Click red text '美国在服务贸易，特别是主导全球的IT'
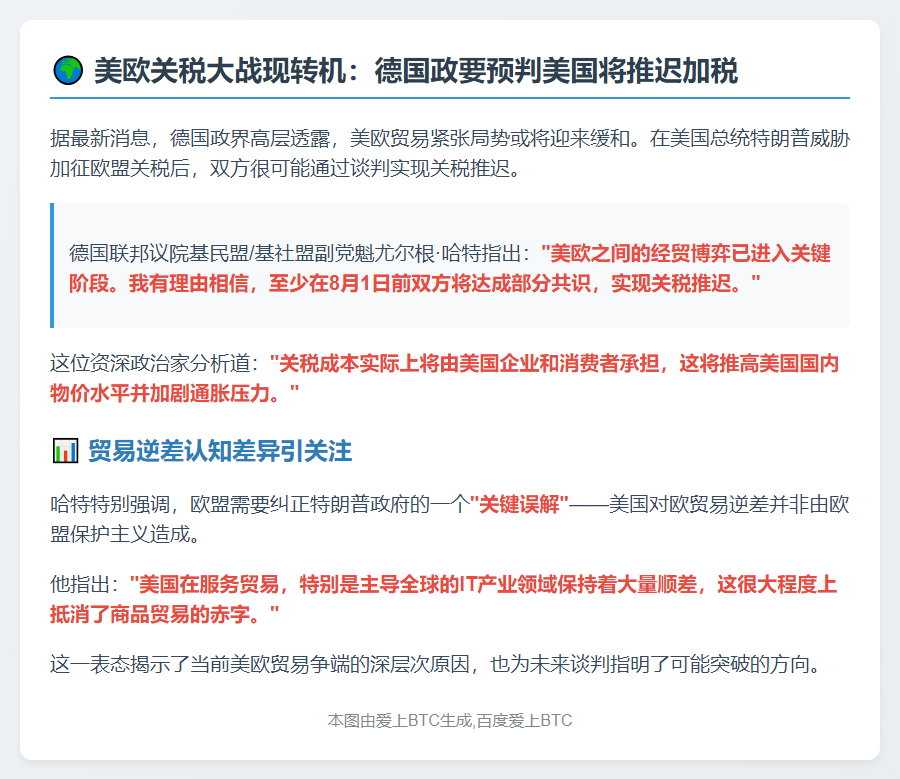The image size is (900, 779). pyautogui.click(x=307, y=584)
